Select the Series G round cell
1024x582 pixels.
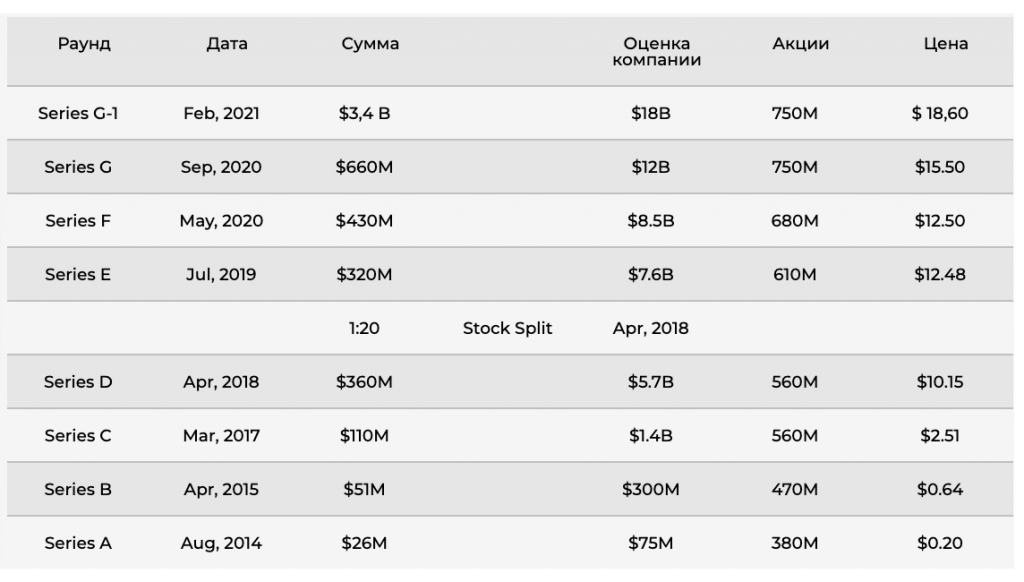78,167
